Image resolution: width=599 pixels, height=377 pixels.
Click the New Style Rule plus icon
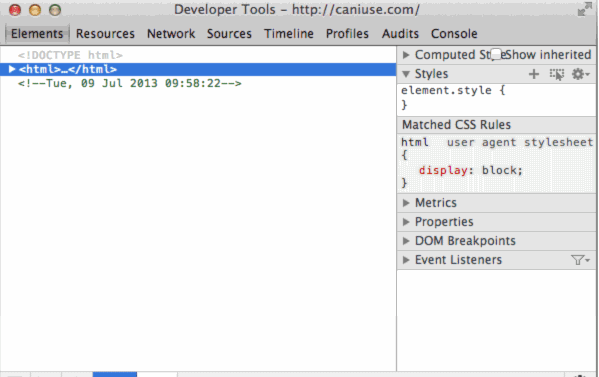(534, 74)
